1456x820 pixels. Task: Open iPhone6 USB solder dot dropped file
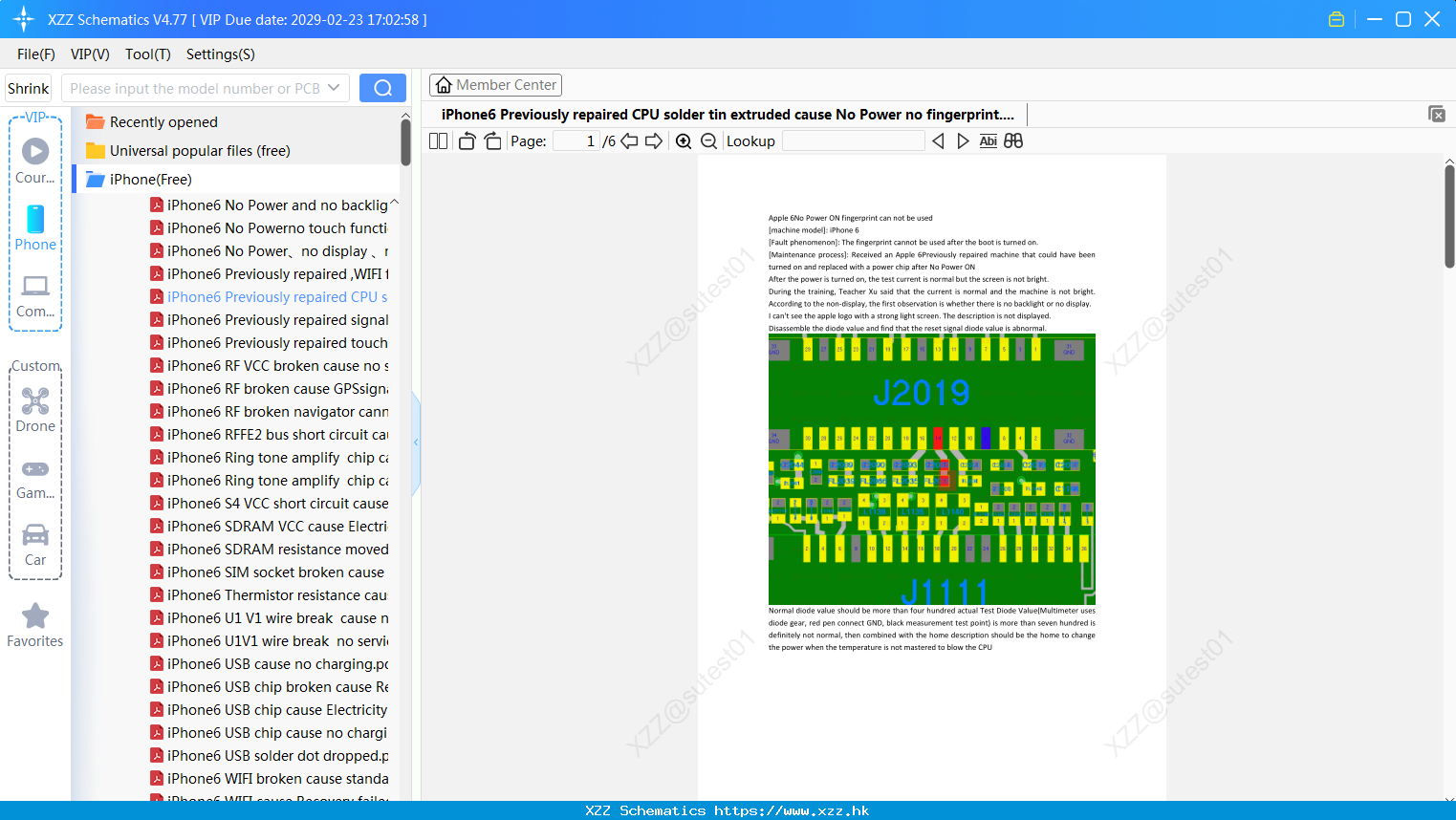pyautogui.click(x=269, y=756)
